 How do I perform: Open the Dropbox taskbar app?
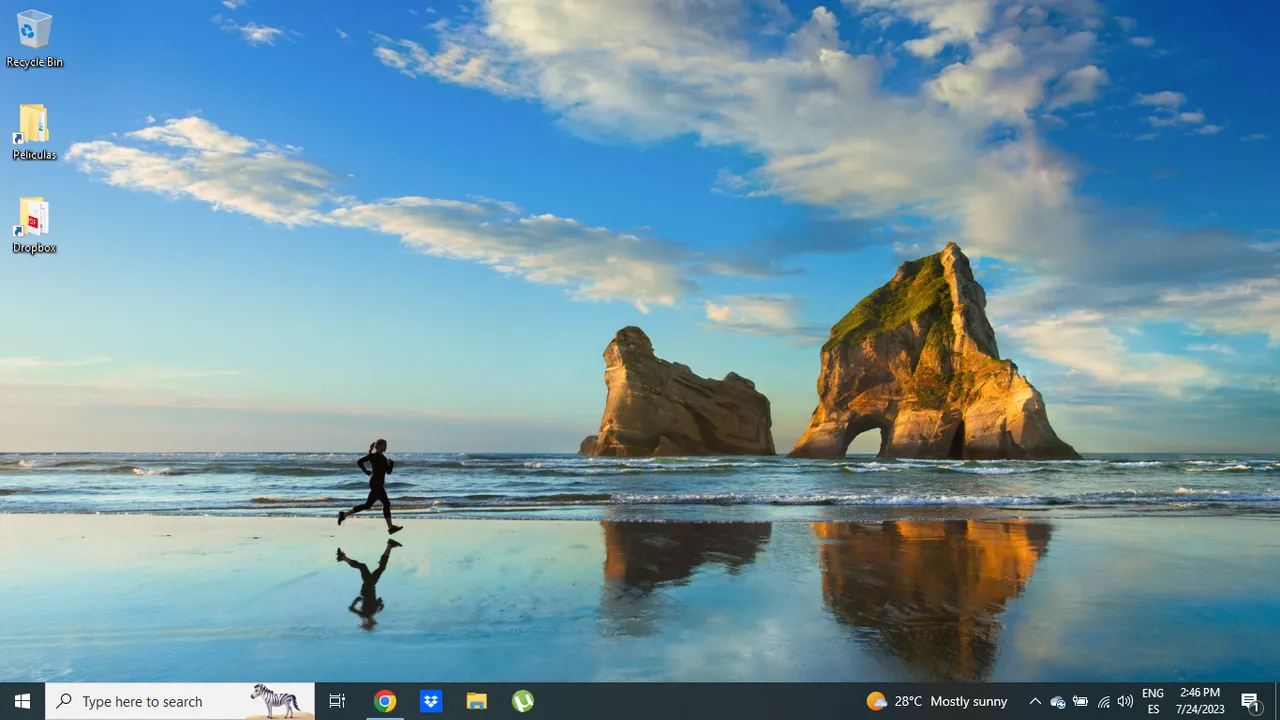pos(431,701)
